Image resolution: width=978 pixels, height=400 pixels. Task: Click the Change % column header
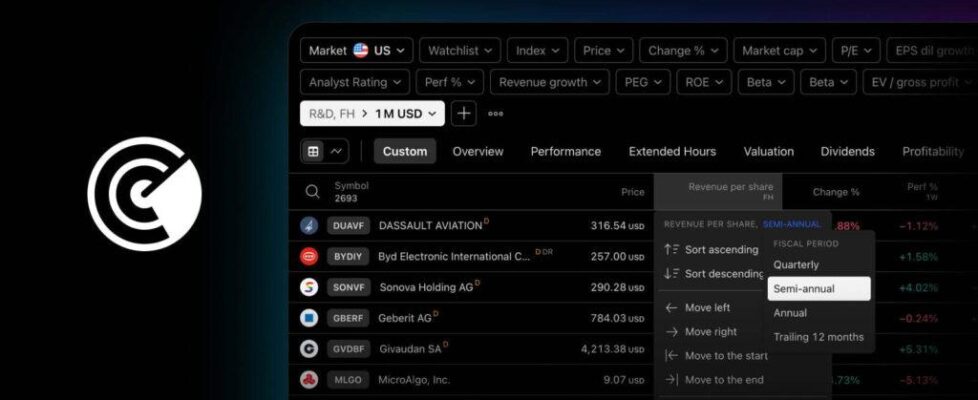(836, 192)
